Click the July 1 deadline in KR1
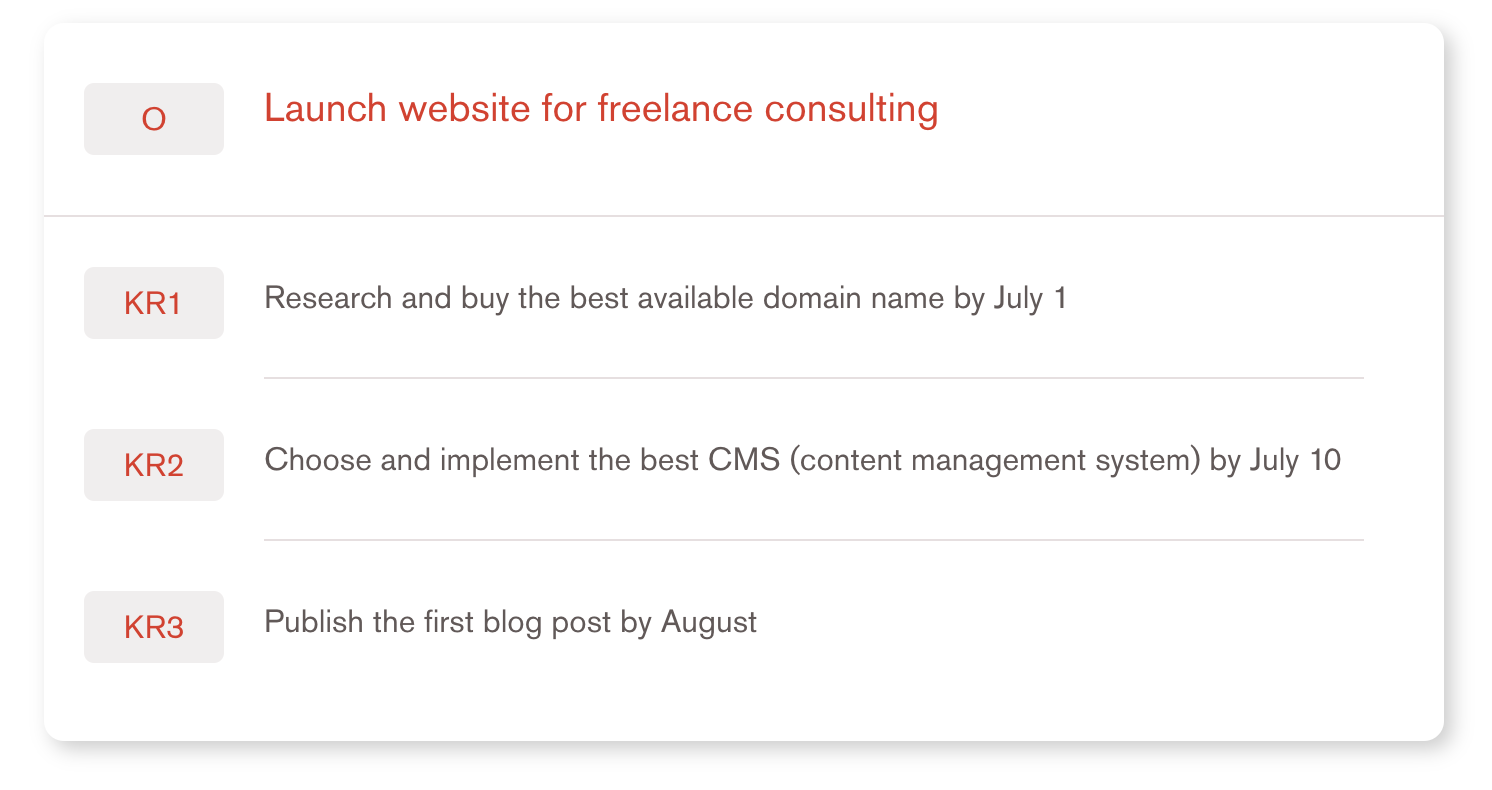This screenshot has height=790, width=1492. point(1030,298)
